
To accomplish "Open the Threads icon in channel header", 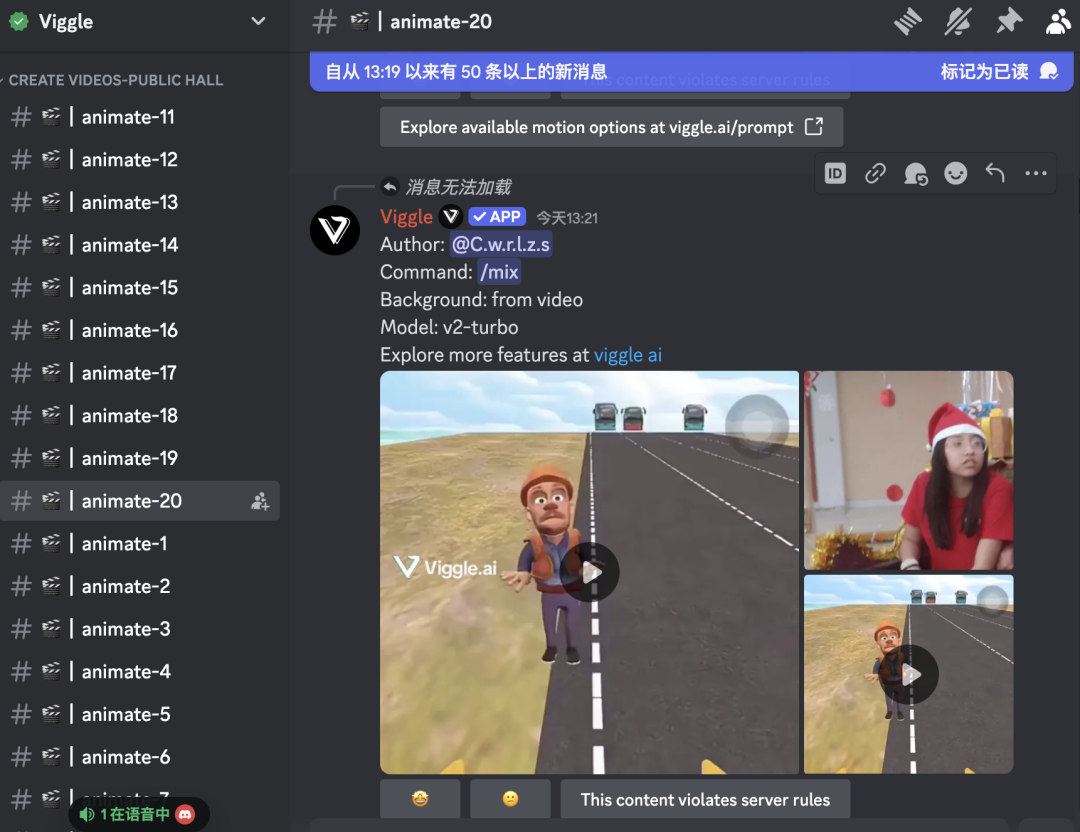I will click(x=908, y=21).
